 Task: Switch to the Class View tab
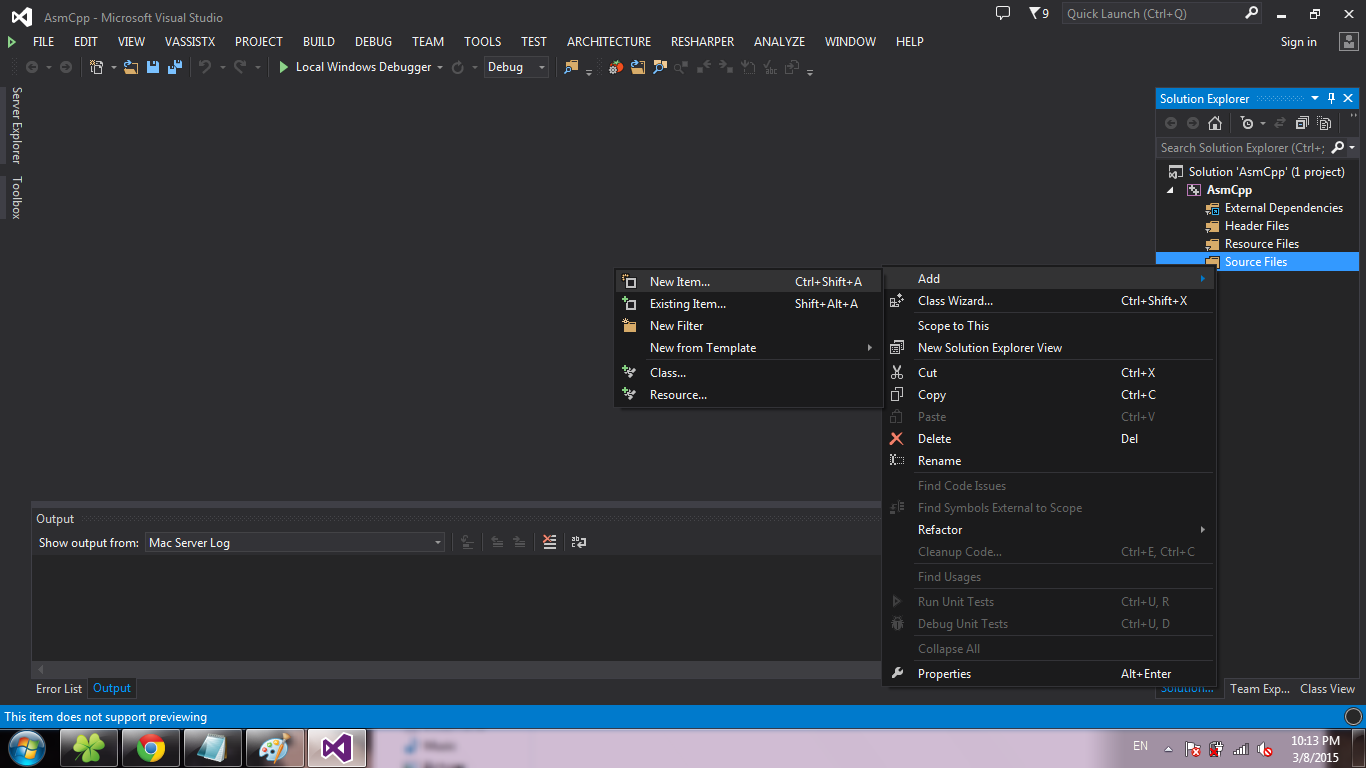[1327, 688]
